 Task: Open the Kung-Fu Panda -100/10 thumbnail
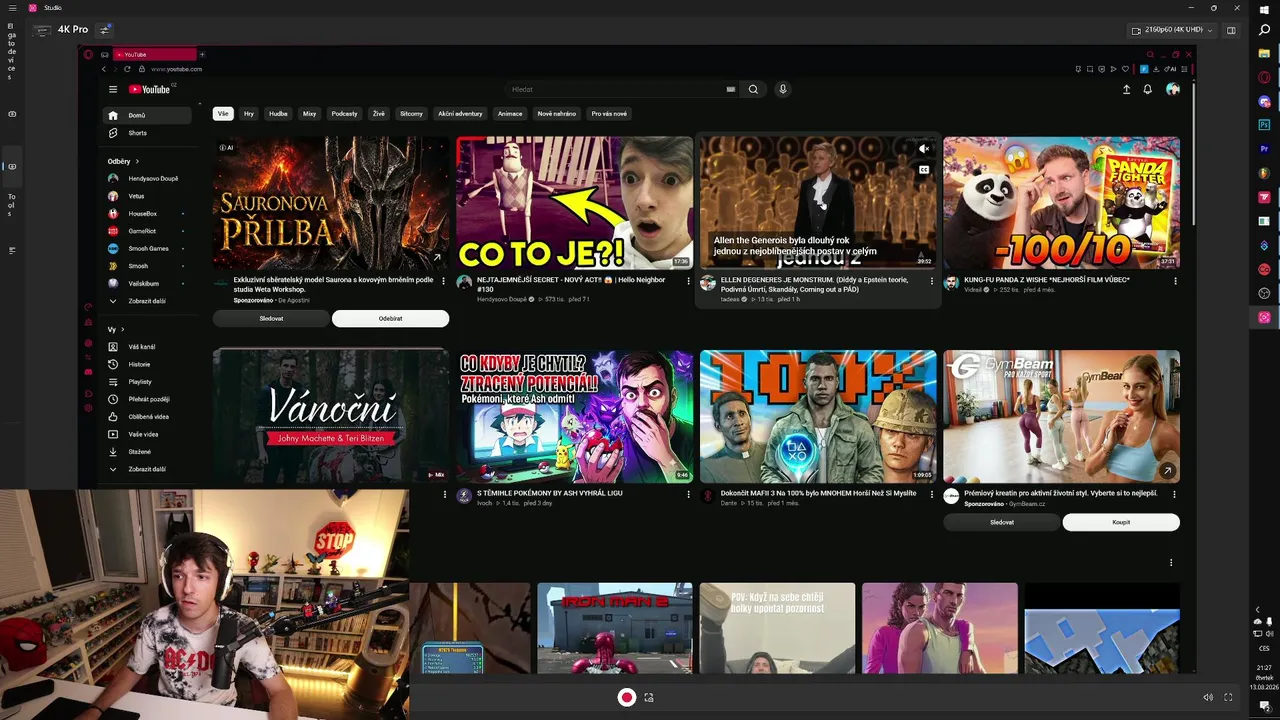point(1062,203)
